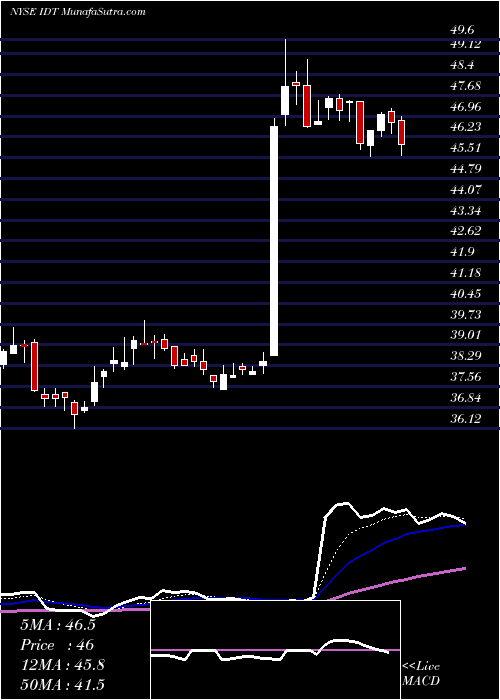The image size is (500, 700).
Task: Click the MACD inset chart panel
Action: point(275,650)
